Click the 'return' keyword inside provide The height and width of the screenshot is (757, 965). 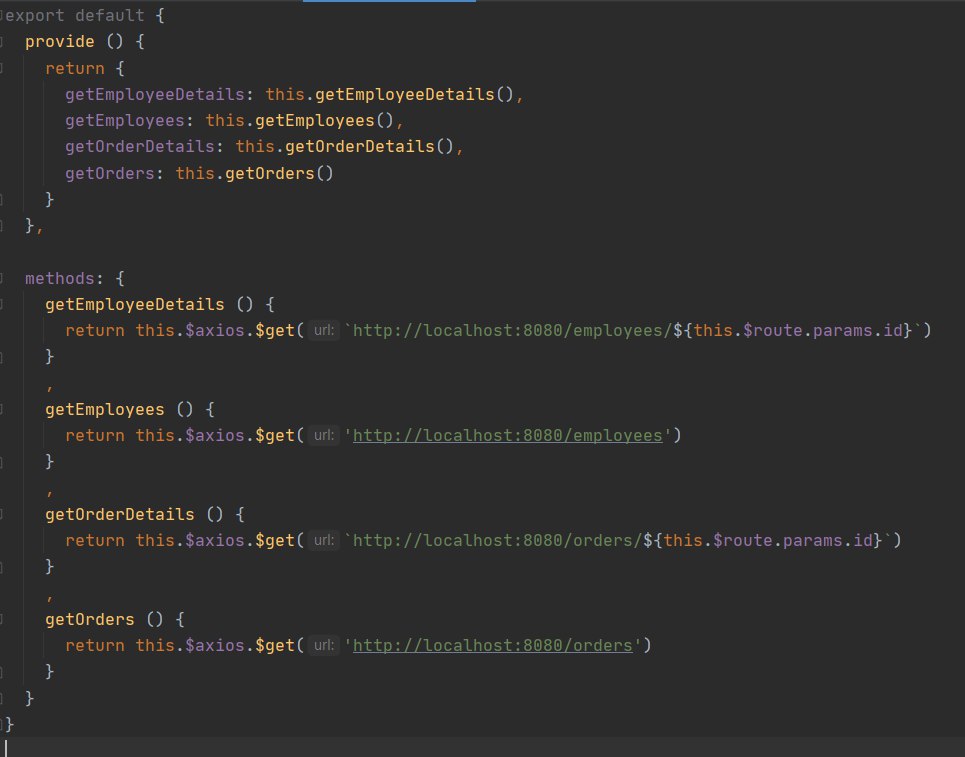[74, 68]
